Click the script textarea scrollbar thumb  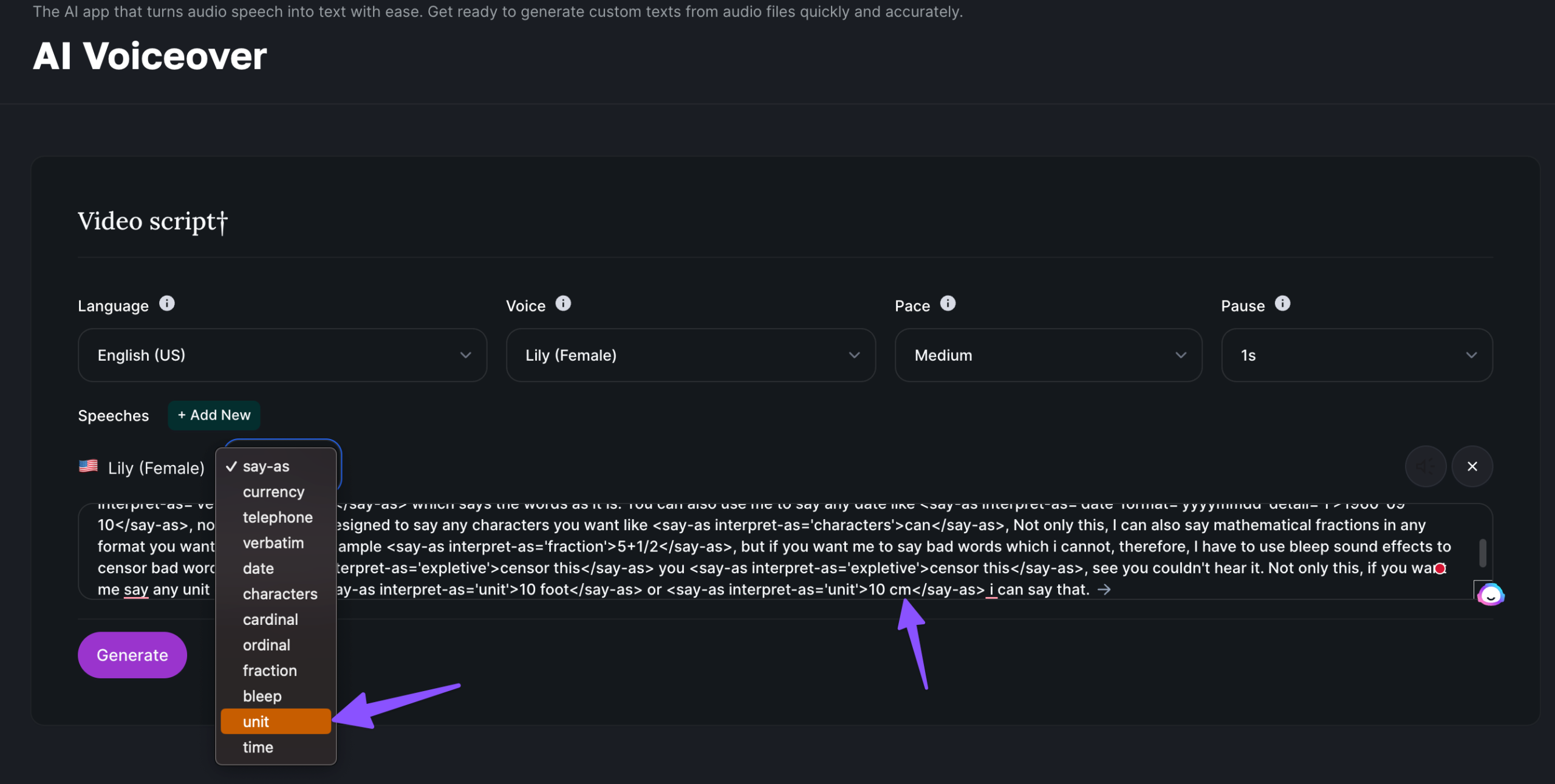click(1482, 553)
